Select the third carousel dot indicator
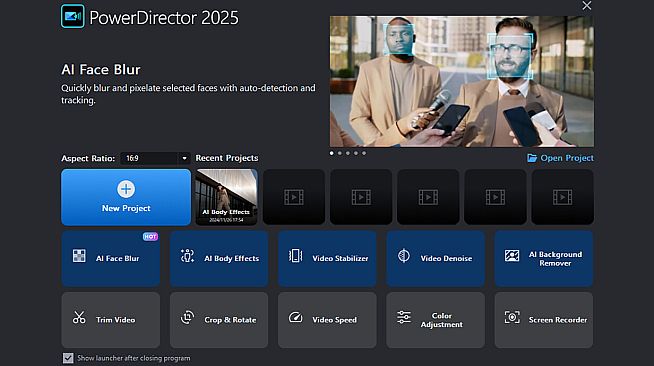The height and width of the screenshot is (366, 654). pyautogui.click(x=348, y=153)
